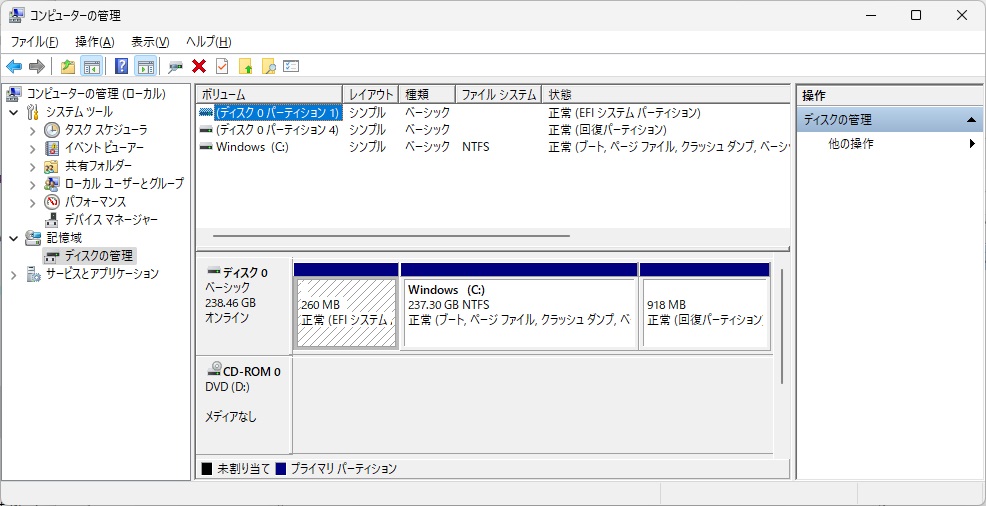Select the 918 MB recovery partition block
Image resolution: width=986 pixels, height=506 pixels.
[x=705, y=313]
